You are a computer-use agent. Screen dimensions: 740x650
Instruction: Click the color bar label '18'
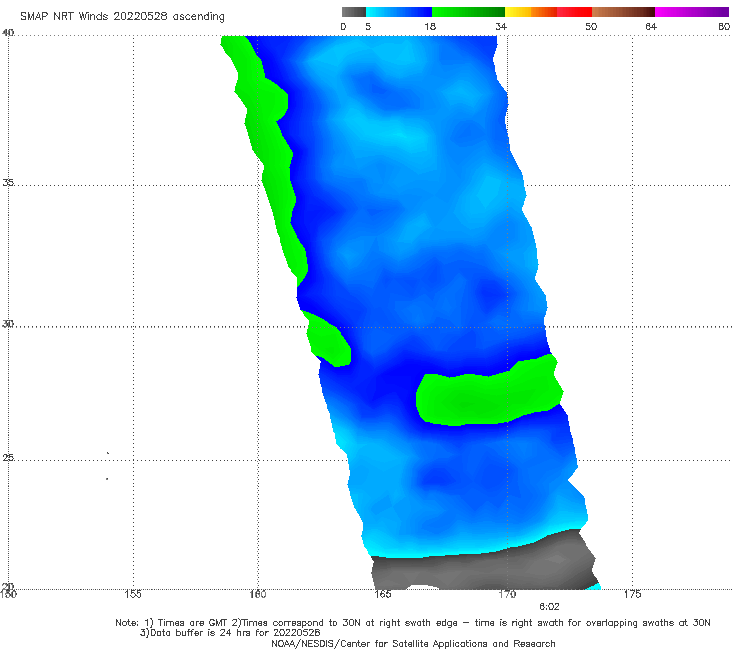430,26
